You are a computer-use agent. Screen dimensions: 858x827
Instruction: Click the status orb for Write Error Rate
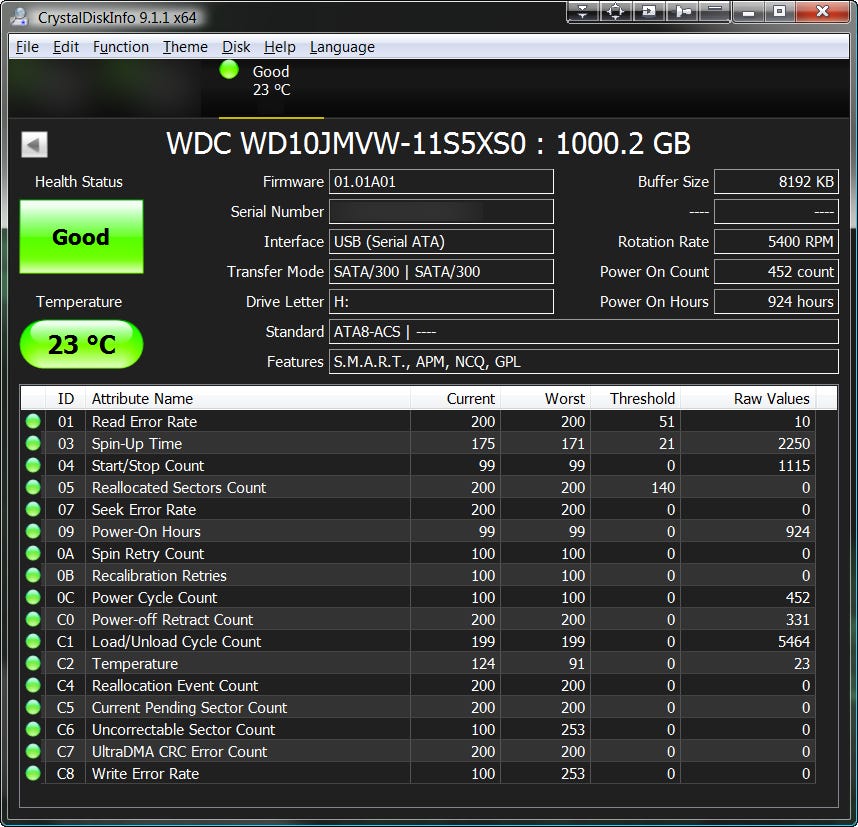tap(33, 773)
